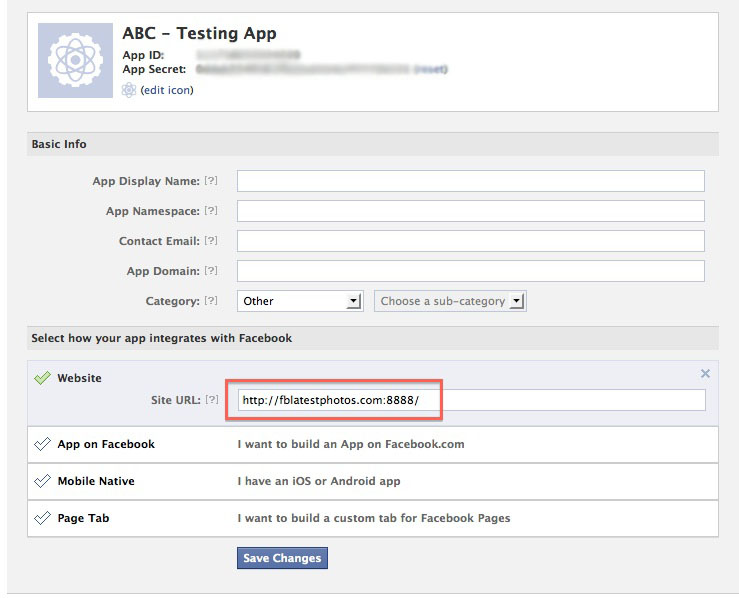Open the (edit icon) link
The width and height of the screenshot is (739, 598).
[x=167, y=90]
